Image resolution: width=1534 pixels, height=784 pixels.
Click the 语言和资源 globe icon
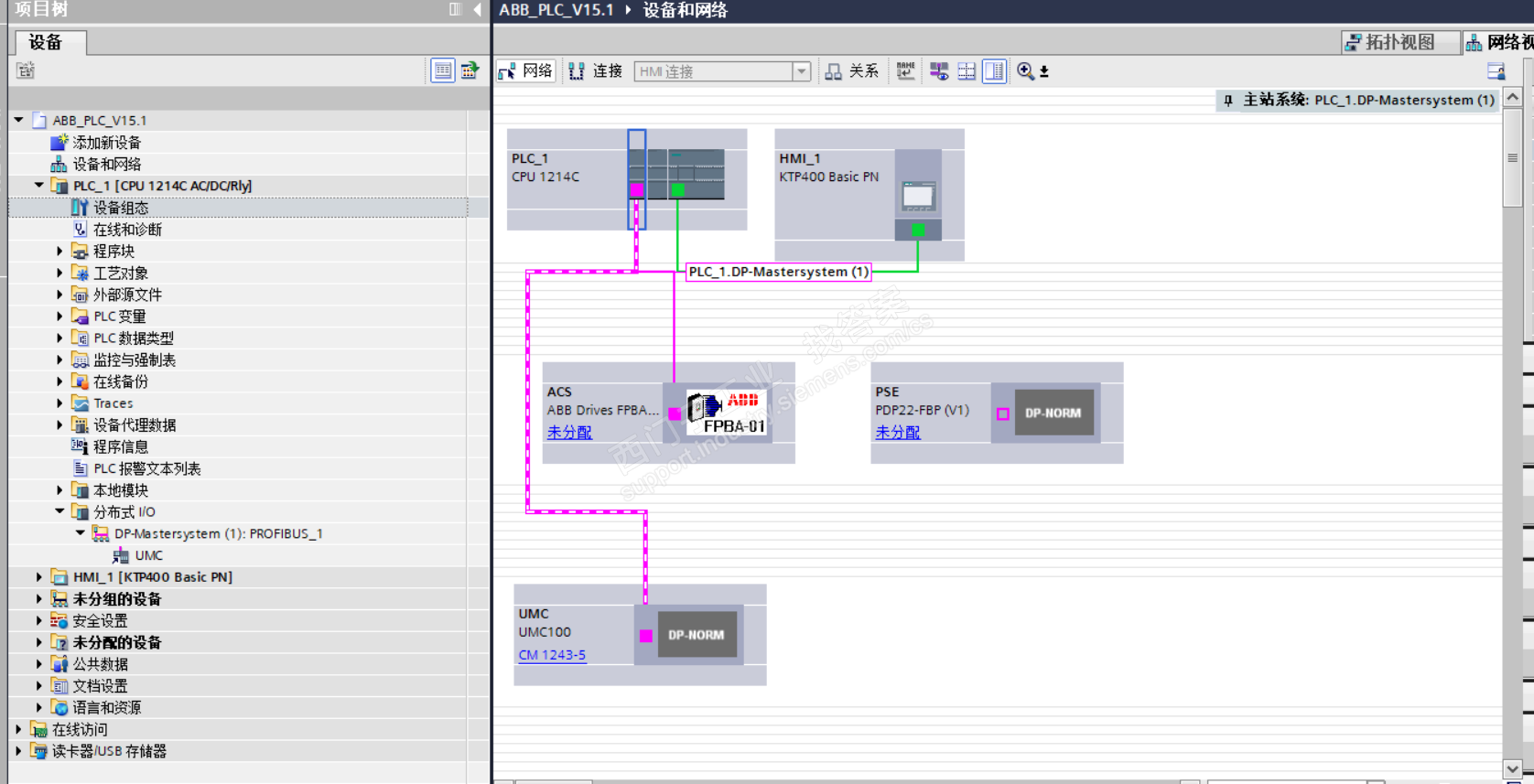click(x=59, y=707)
